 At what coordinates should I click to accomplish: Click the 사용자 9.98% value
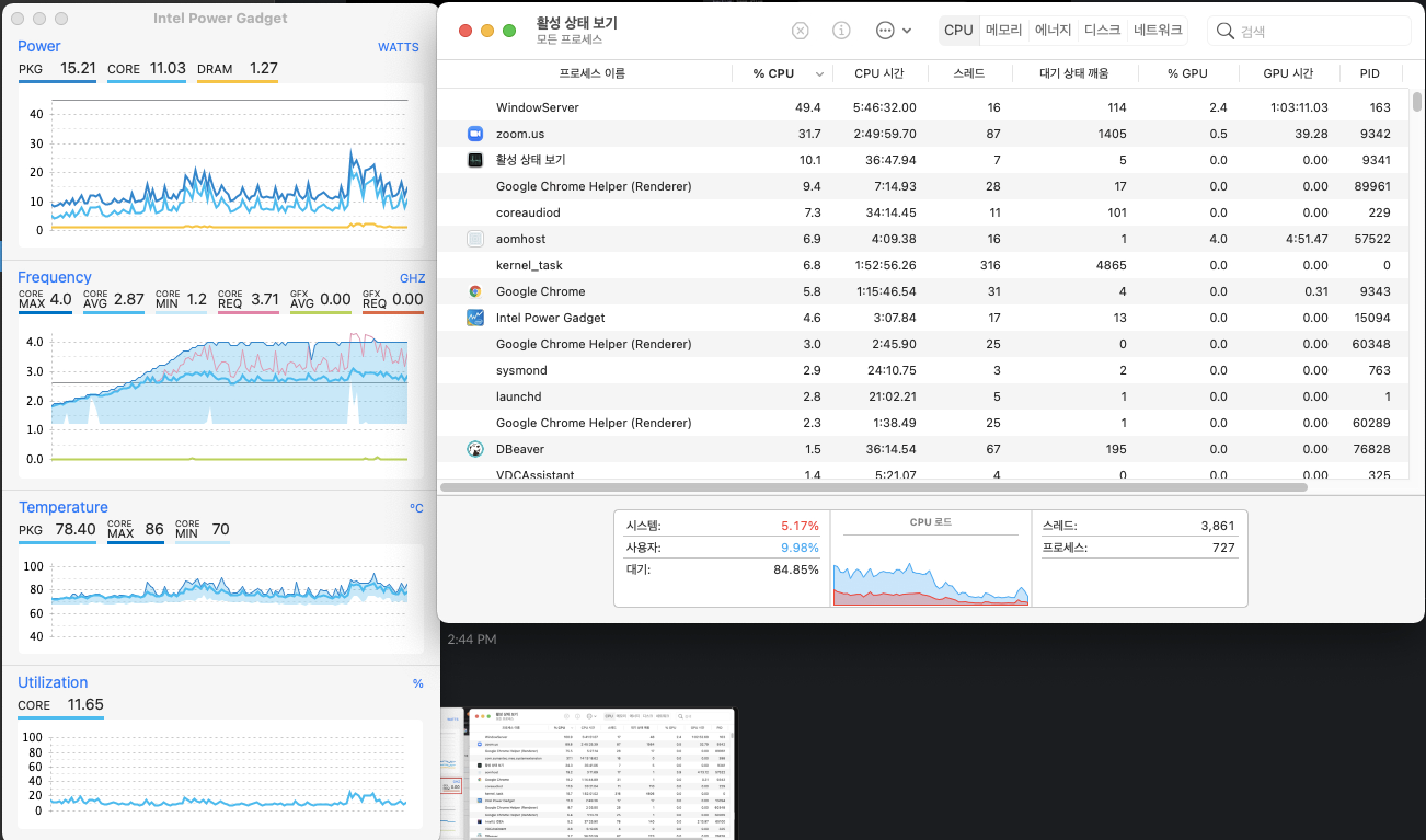(x=800, y=548)
